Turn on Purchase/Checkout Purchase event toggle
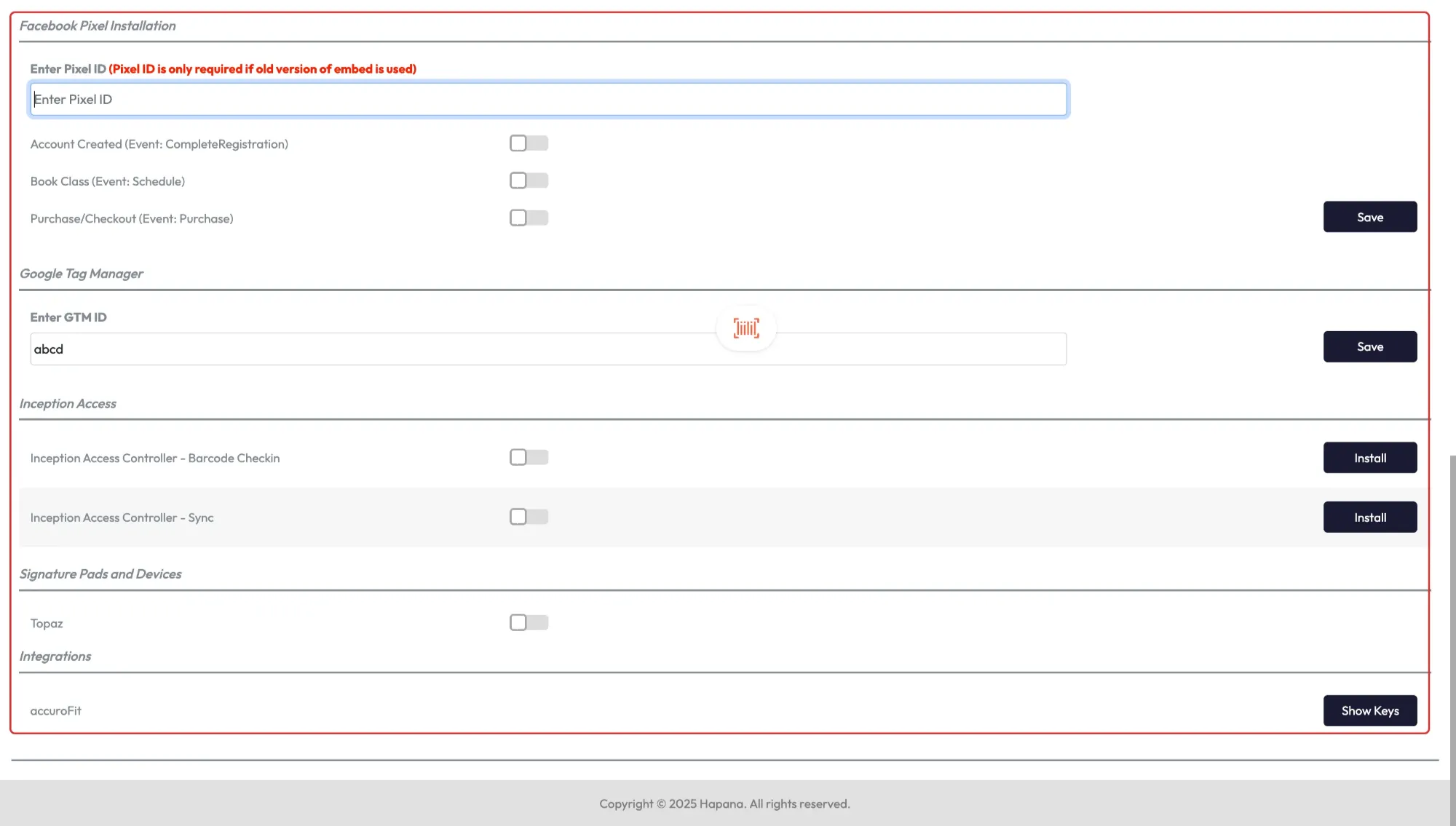 (529, 218)
